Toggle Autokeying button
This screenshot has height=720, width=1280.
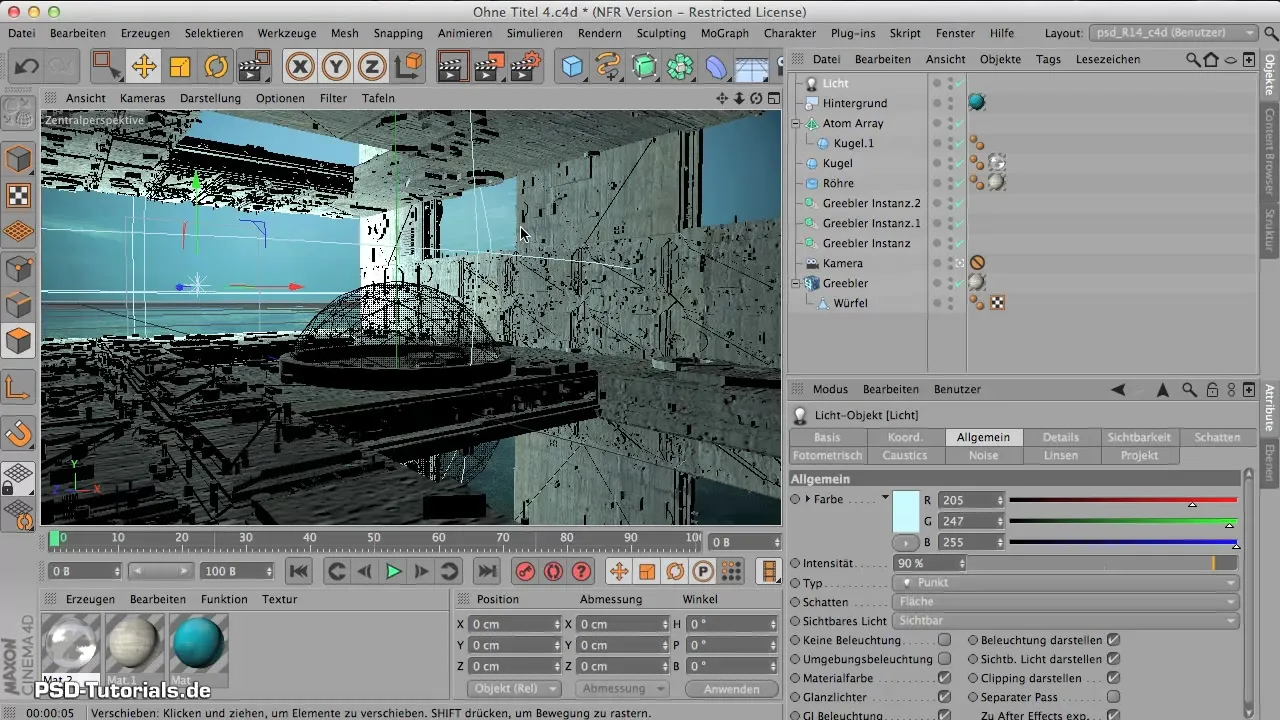[x=553, y=571]
